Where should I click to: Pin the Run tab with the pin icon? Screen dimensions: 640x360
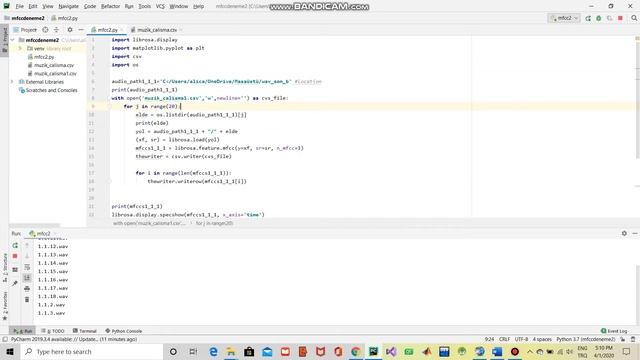click(x=15, y=283)
